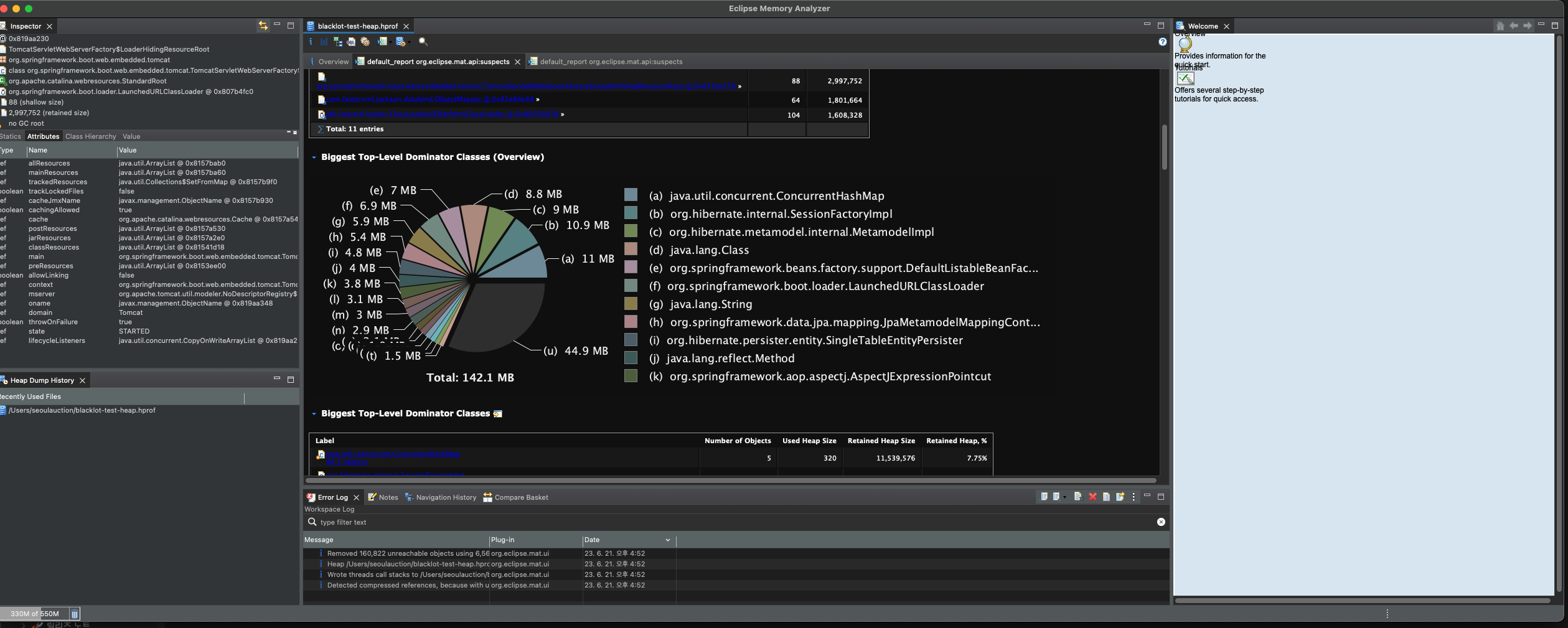Click the 330M of 550M heap status
The image size is (1568, 628).
[x=35, y=614]
